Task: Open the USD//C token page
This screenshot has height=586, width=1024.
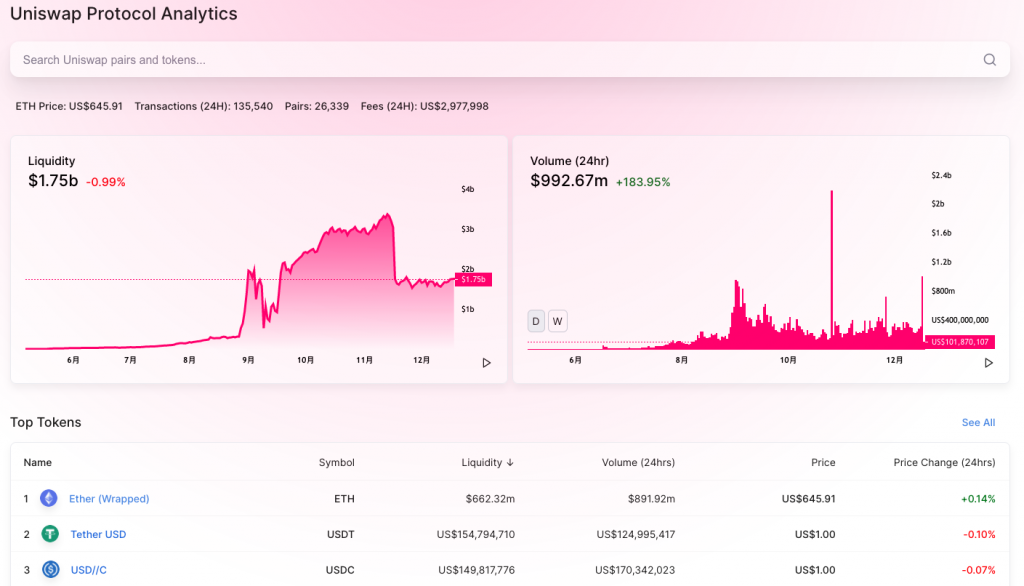Action: point(88,570)
